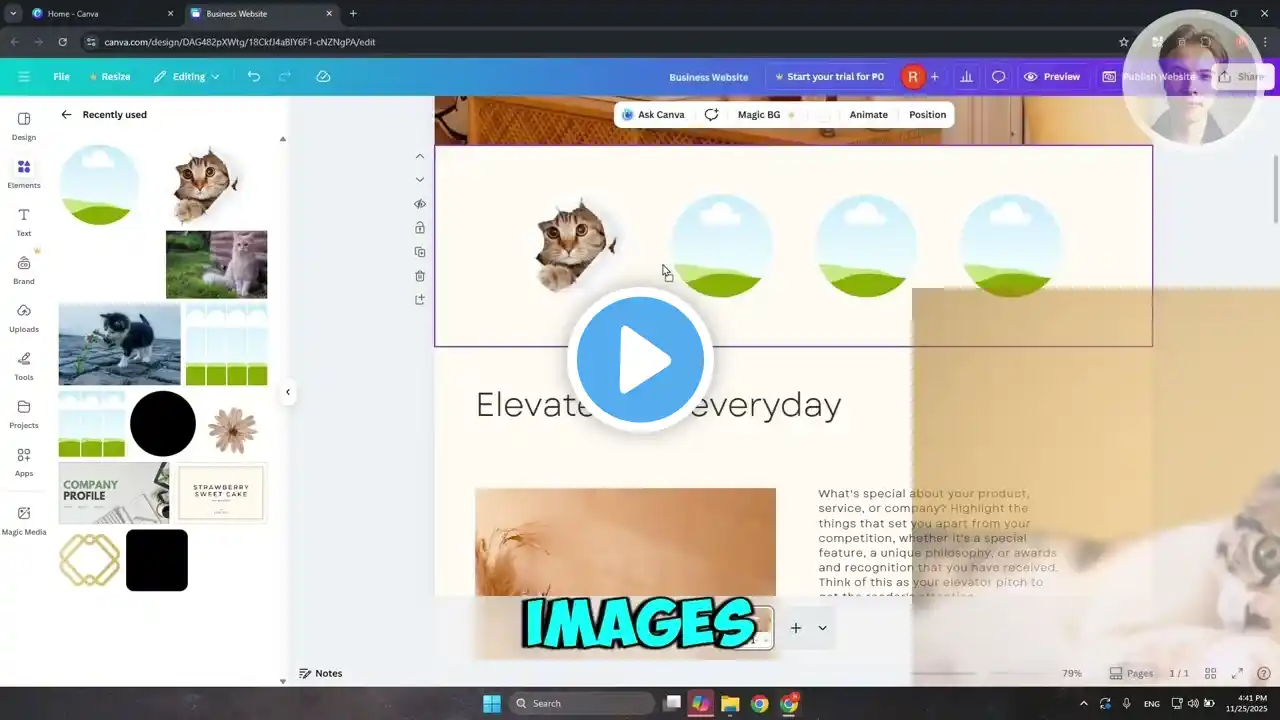Open the Magic Media panel
Screen dimensions: 1280x720
(24, 521)
